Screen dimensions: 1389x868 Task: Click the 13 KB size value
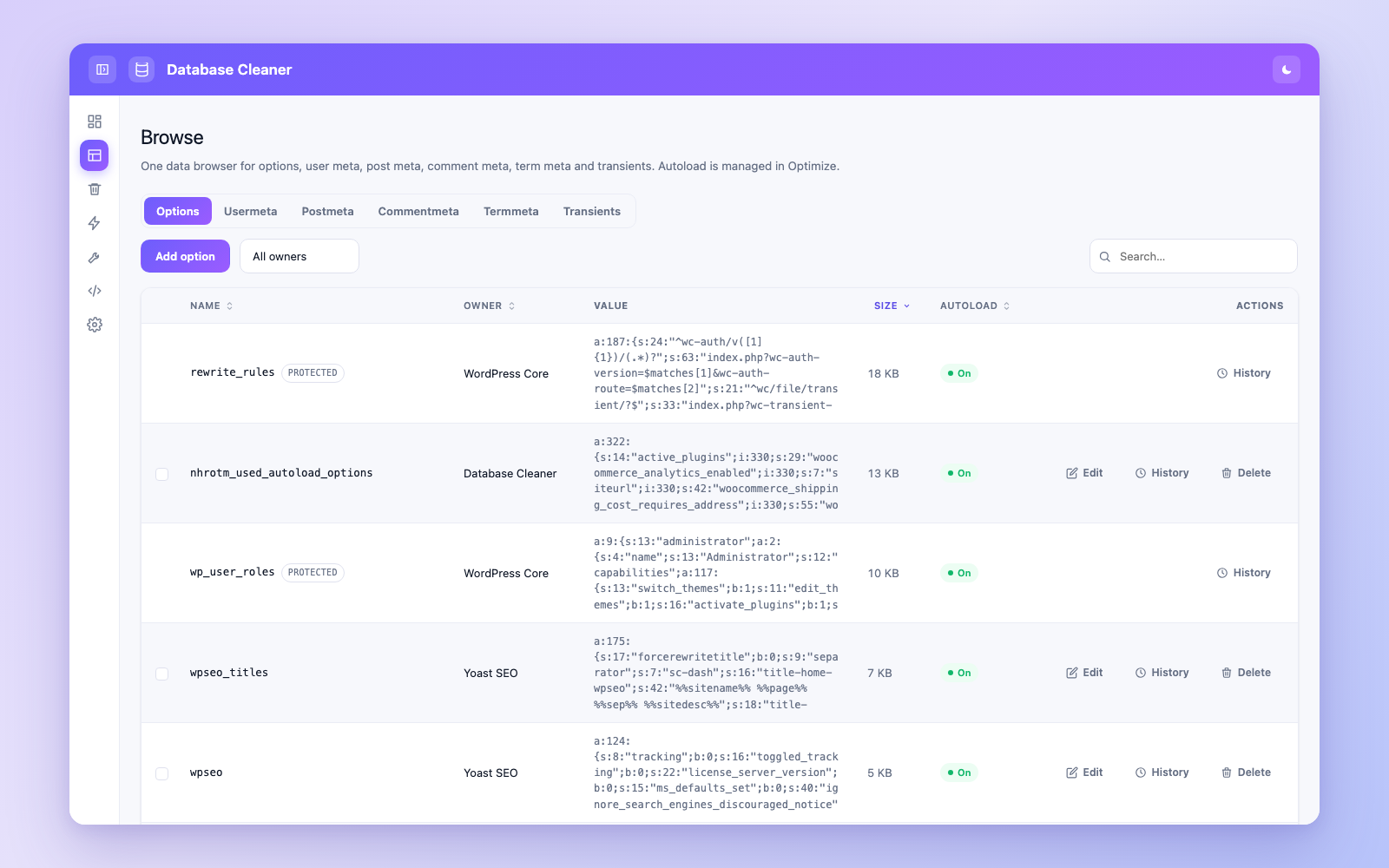click(883, 473)
